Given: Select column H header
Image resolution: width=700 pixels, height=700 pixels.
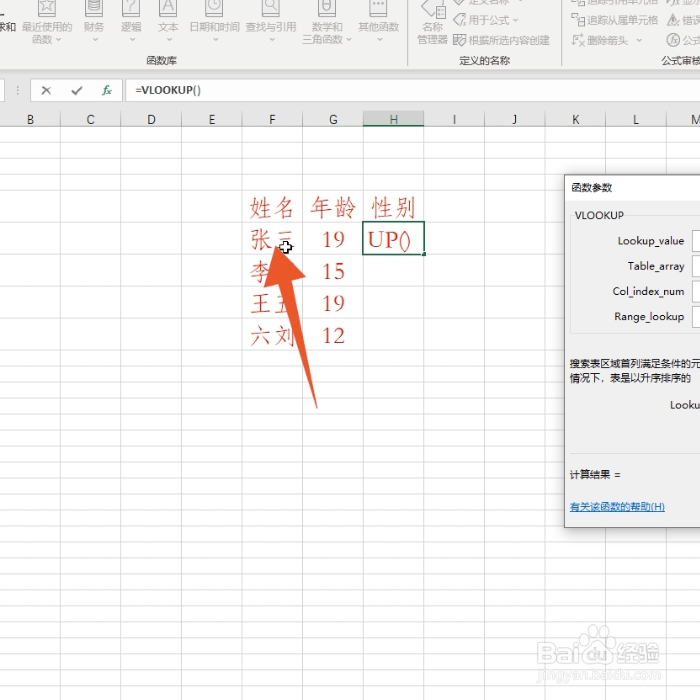Looking at the screenshot, I should point(393,120).
